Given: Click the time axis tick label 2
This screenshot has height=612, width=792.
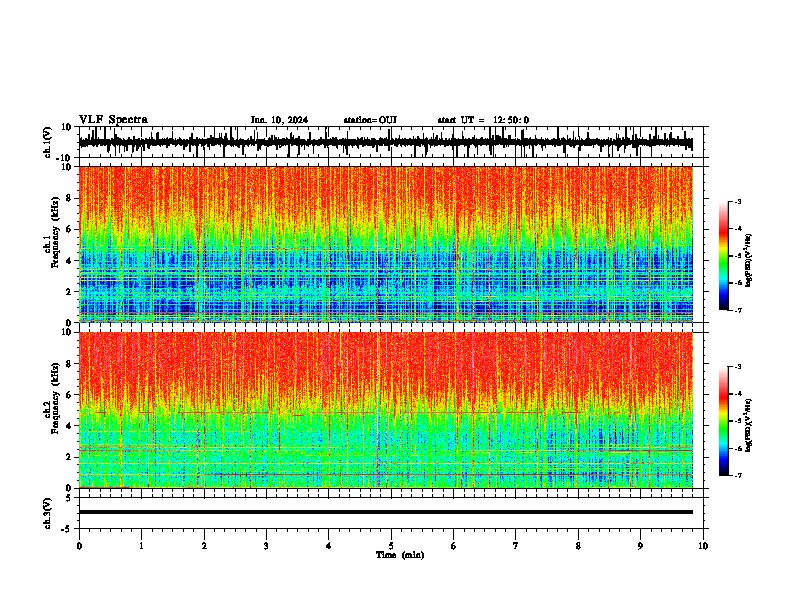Looking at the screenshot, I should (x=204, y=546).
